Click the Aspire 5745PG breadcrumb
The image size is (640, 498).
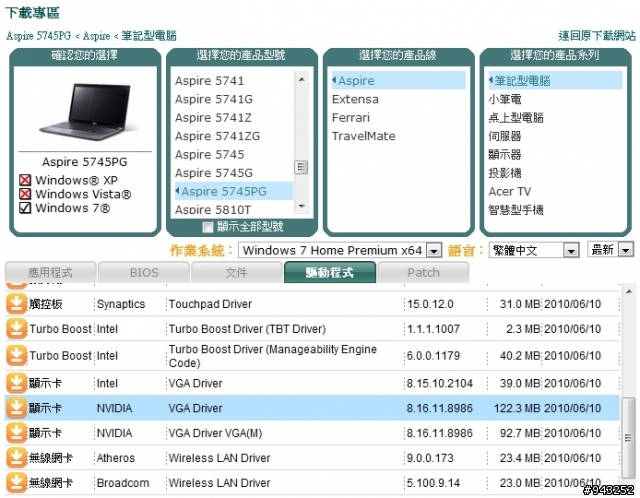coord(38,36)
